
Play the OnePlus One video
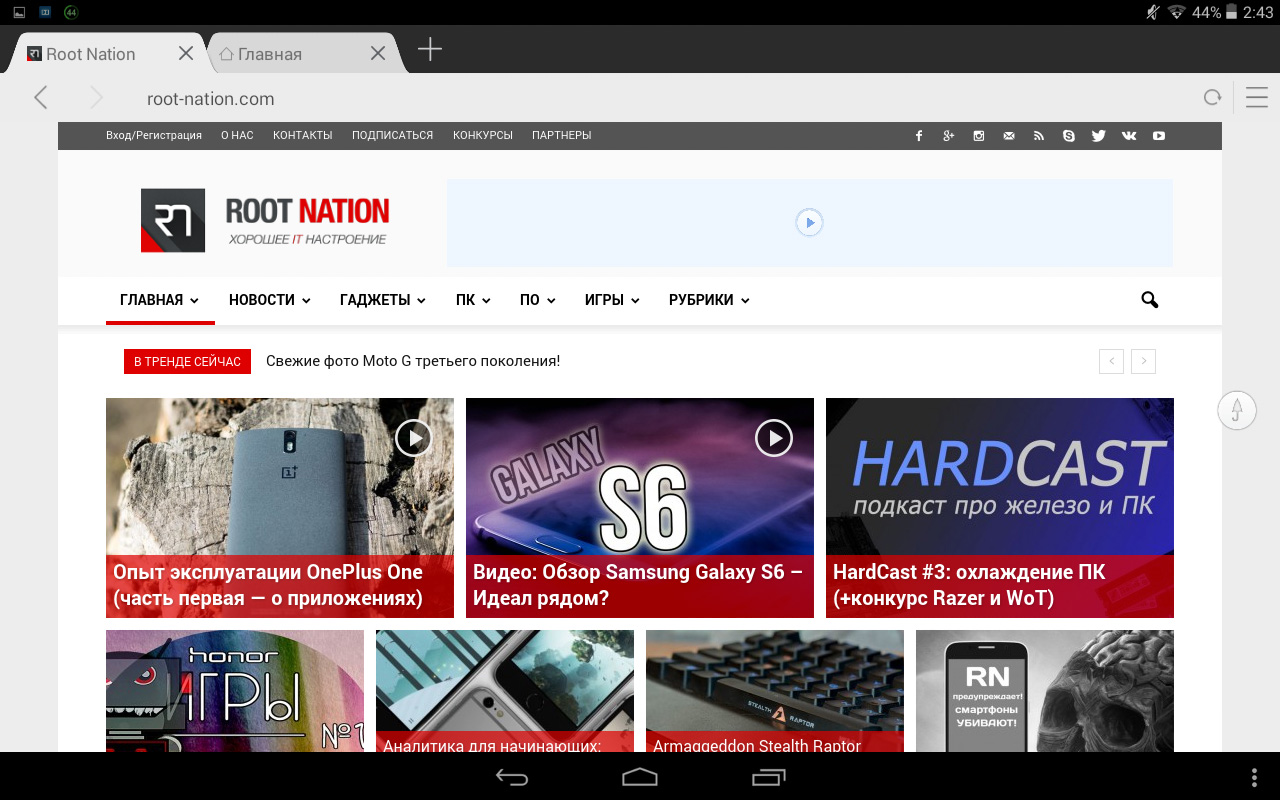[x=413, y=437]
